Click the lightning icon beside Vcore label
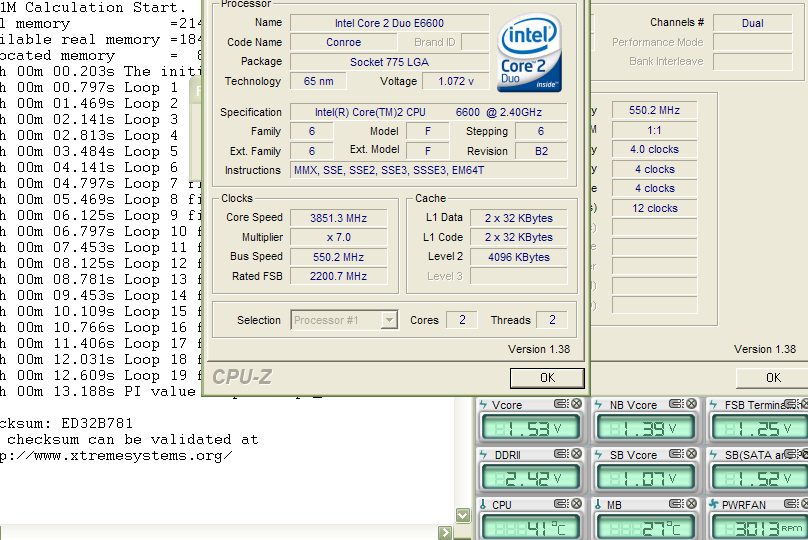The height and width of the screenshot is (540, 808). coord(483,404)
